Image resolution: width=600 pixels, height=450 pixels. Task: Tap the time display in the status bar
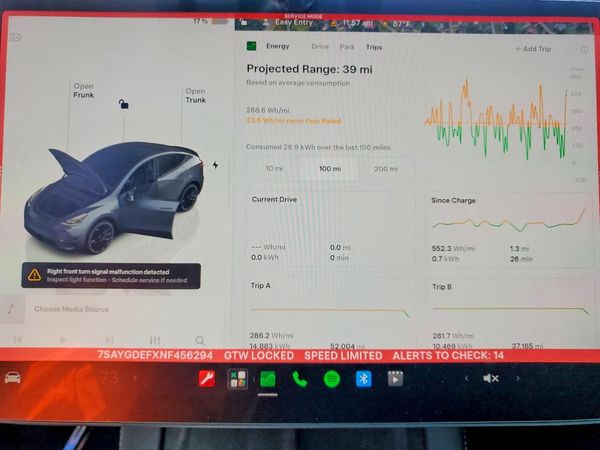pyautogui.click(x=358, y=23)
